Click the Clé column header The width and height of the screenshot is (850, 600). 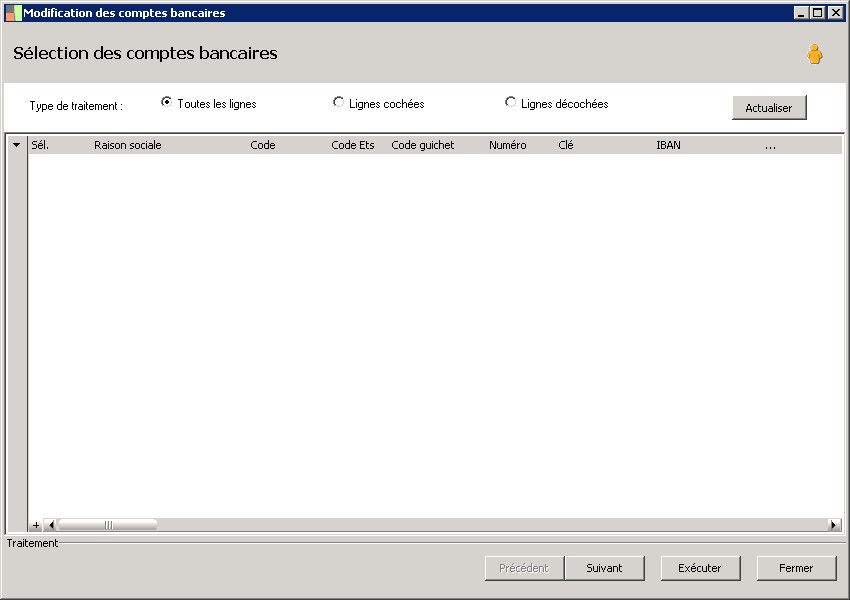click(x=565, y=145)
